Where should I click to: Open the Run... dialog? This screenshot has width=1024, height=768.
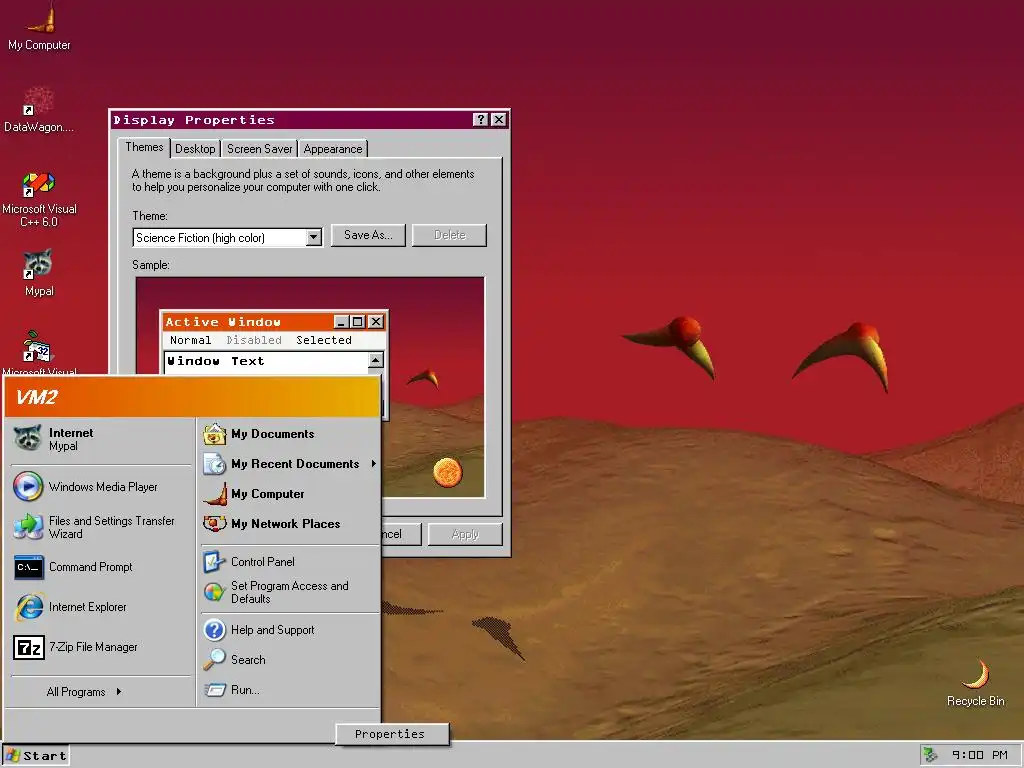click(x=289, y=690)
